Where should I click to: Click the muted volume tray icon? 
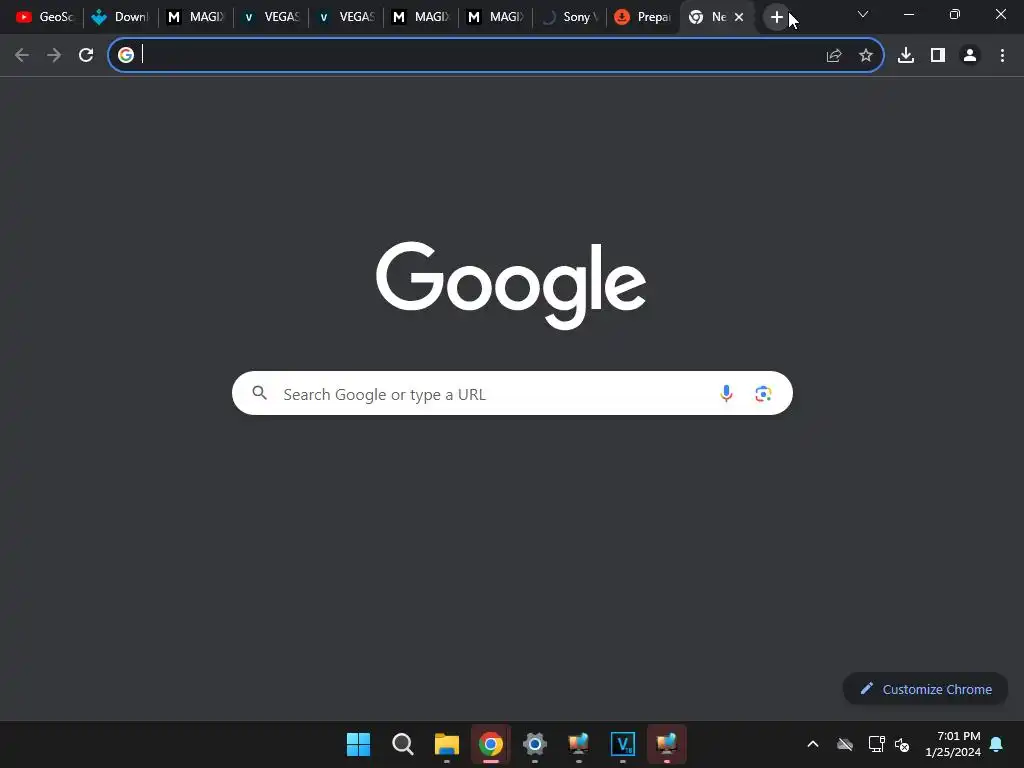903,744
